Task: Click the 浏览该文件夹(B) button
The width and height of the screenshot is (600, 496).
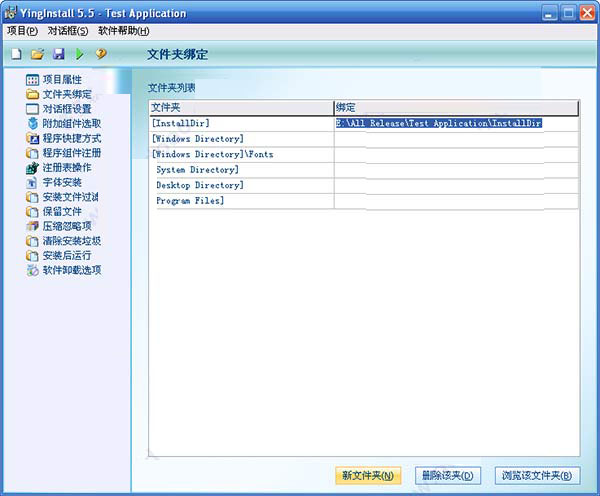Action: tap(537, 475)
